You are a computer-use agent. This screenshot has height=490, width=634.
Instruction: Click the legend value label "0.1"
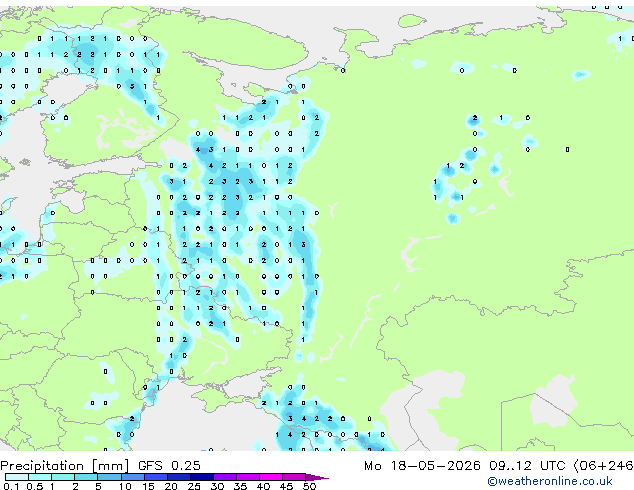coord(11,486)
